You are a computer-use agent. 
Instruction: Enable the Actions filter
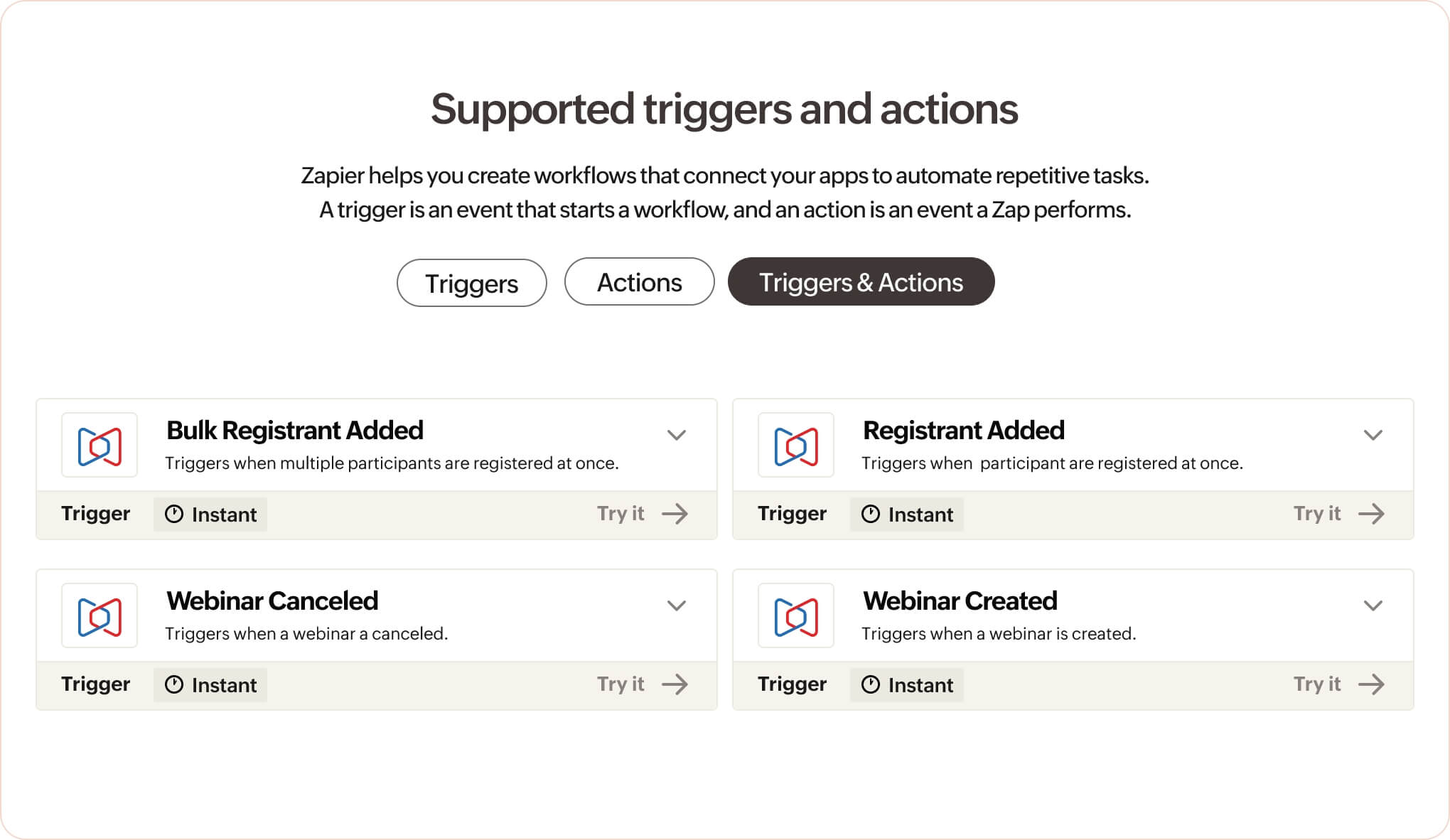[x=639, y=282]
